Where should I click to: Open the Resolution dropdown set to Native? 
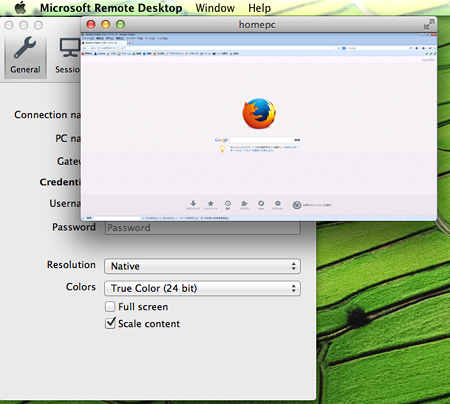[x=202, y=266]
